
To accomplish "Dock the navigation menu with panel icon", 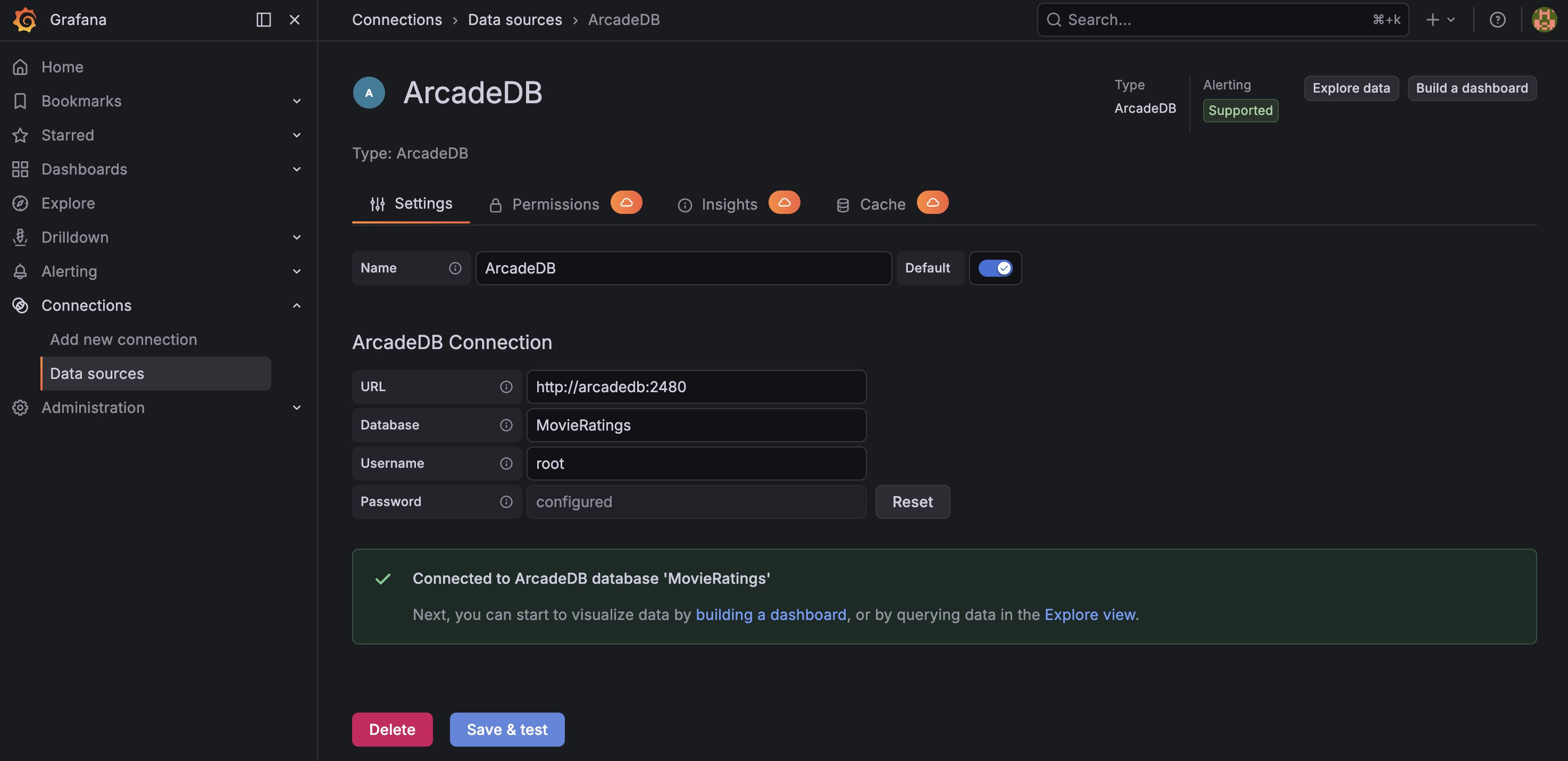I will [264, 20].
